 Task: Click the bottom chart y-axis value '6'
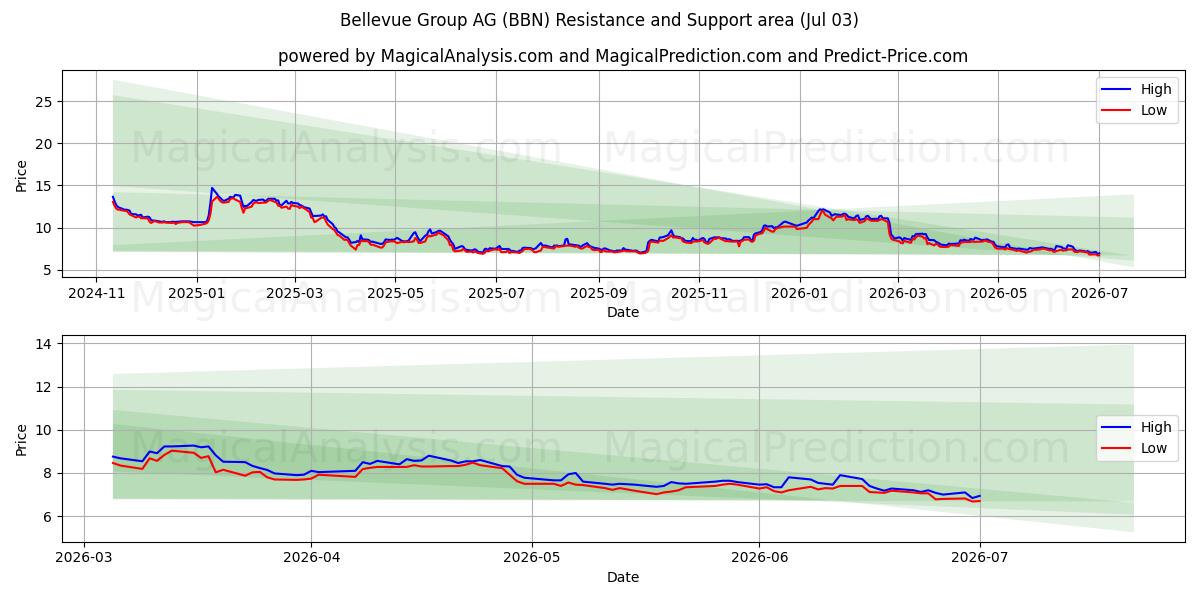[48, 517]
